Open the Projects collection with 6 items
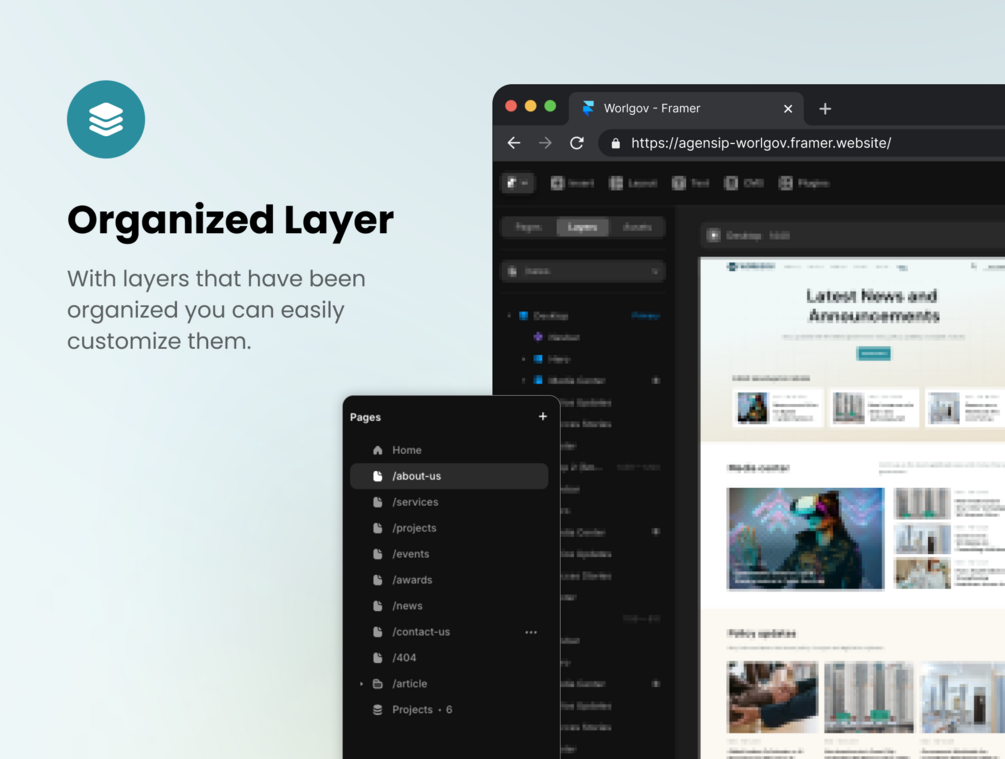The width and height of the screenshot is (1005, 759). pyautogui.click(x=449, y=710)
